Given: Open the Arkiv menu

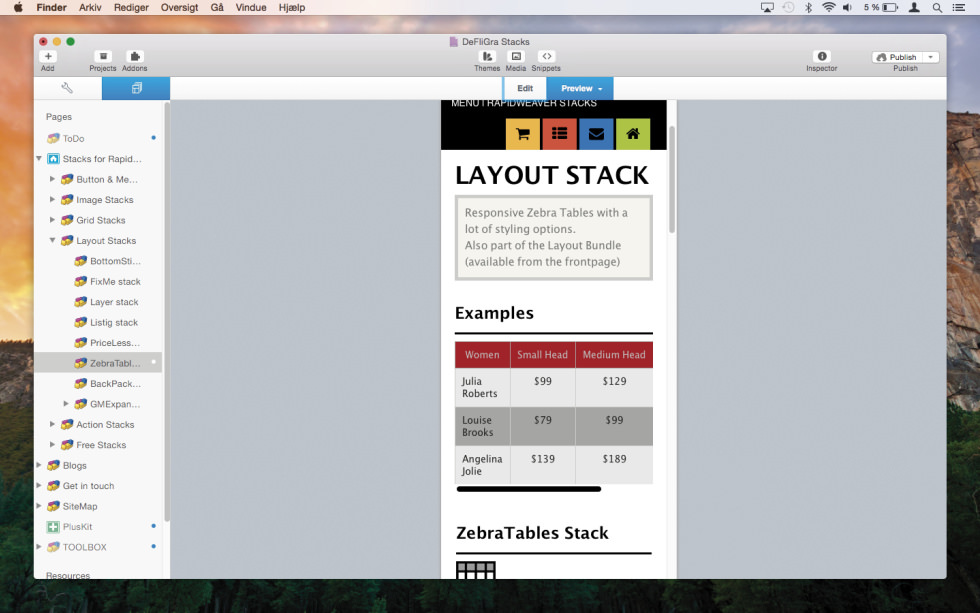Looking at the screenshot, I should 90,7.
